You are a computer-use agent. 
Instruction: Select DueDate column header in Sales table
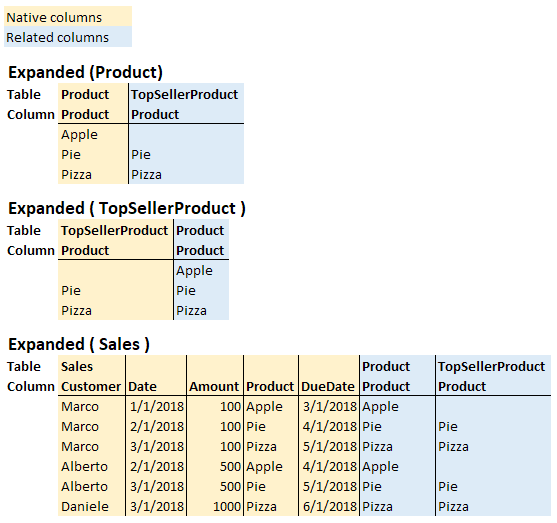click(x=329, y=386)
